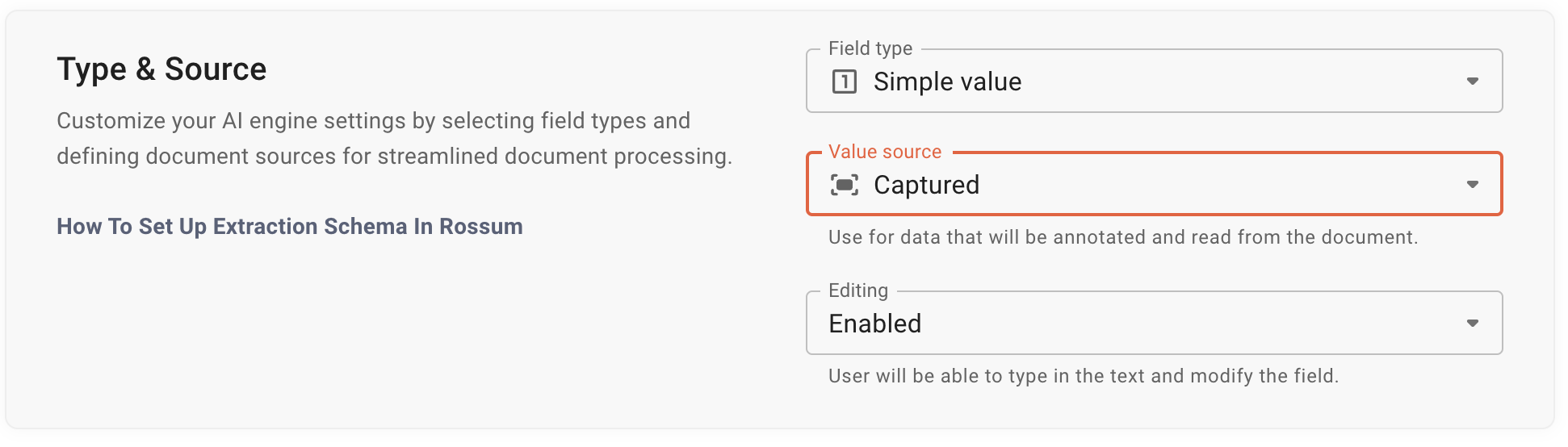Screen dimensions: 1568x447
Task: Click the Captured capture-frame icon
Action: click(844, 185)
